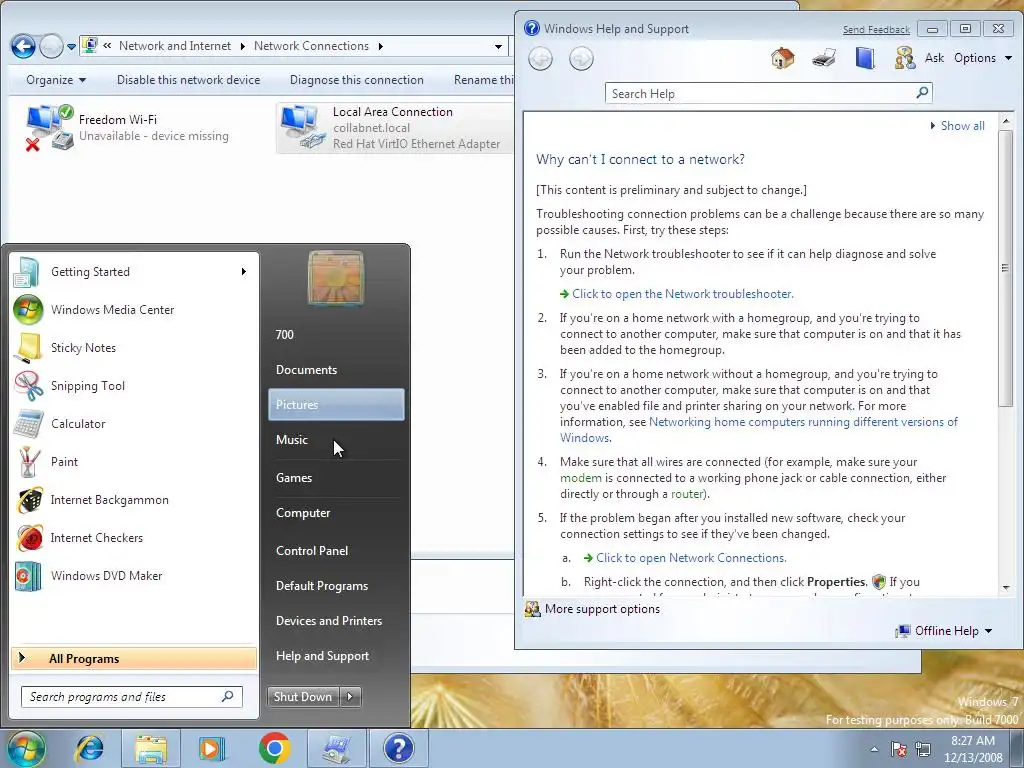Click the taskbar clock
Viewport: 1024px width, 768px height.
973,749
